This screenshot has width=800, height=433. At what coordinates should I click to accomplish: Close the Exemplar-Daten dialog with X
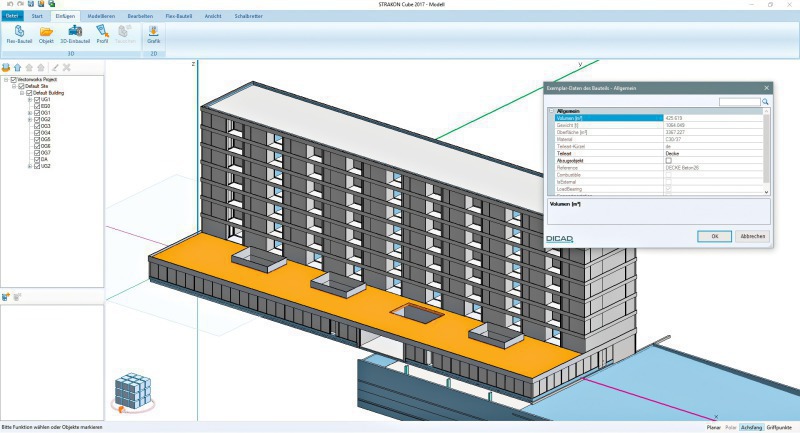coord(766,88)
